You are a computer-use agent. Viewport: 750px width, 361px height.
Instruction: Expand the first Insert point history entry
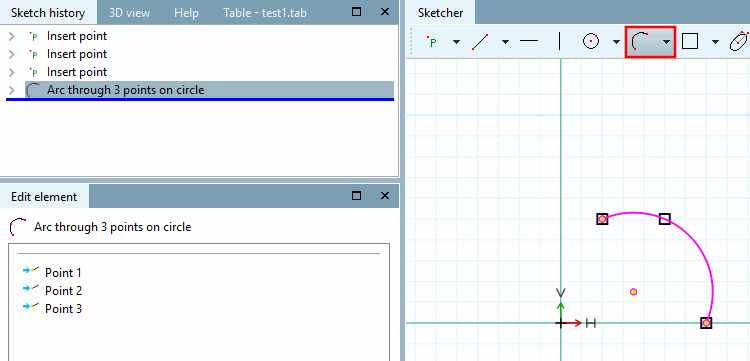[x=12, y=36]
